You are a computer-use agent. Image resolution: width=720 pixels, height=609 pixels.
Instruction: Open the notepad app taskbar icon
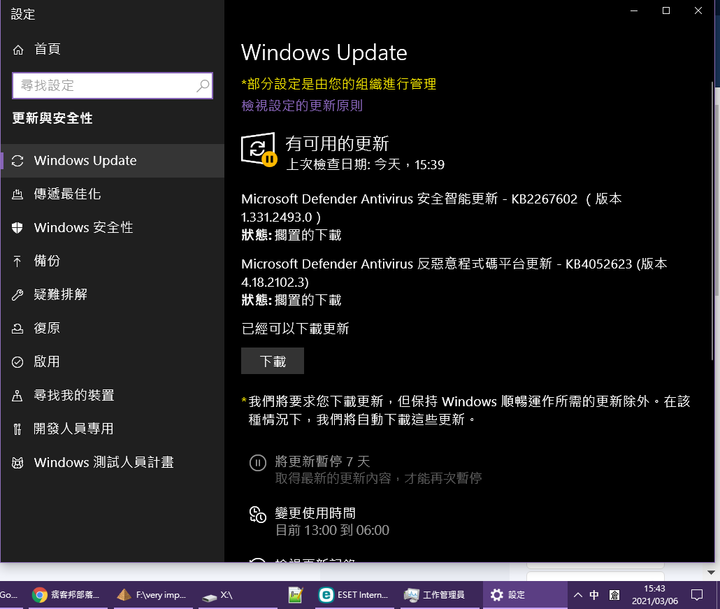click(296, 595)
